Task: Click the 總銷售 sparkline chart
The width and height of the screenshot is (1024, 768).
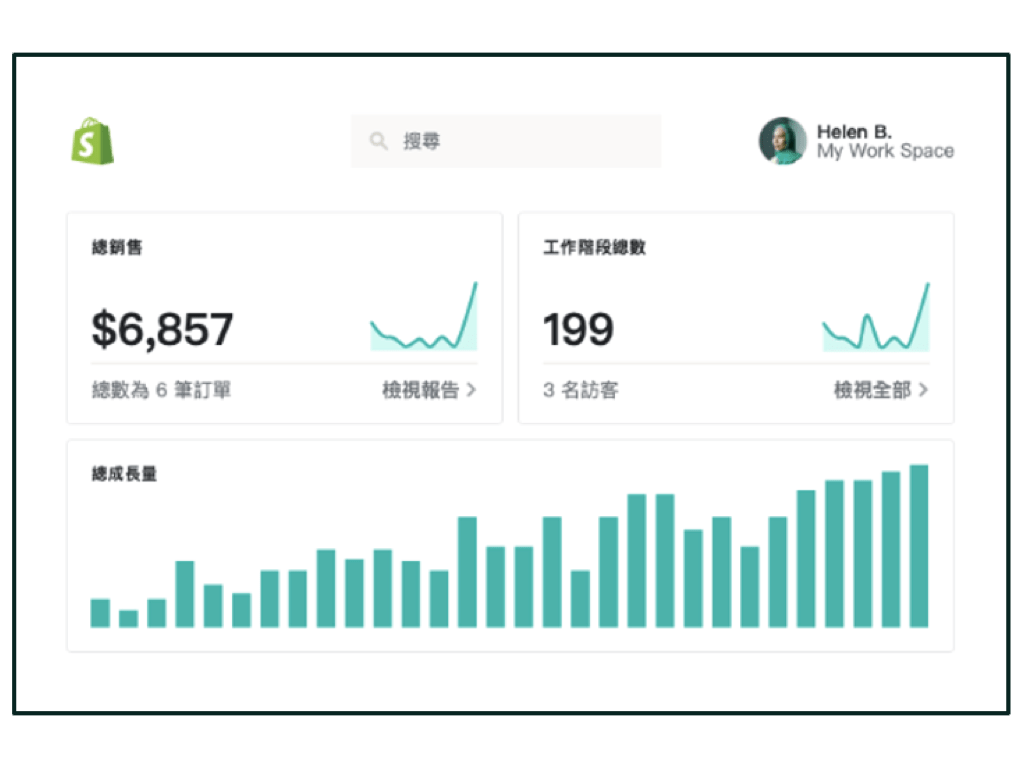Action: coord(424,318)
